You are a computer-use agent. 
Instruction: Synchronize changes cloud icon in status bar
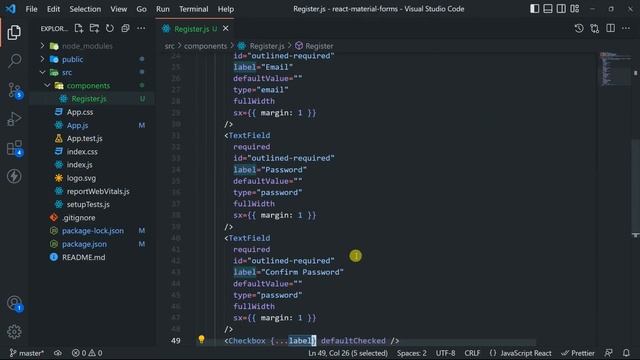click(58, 353)
